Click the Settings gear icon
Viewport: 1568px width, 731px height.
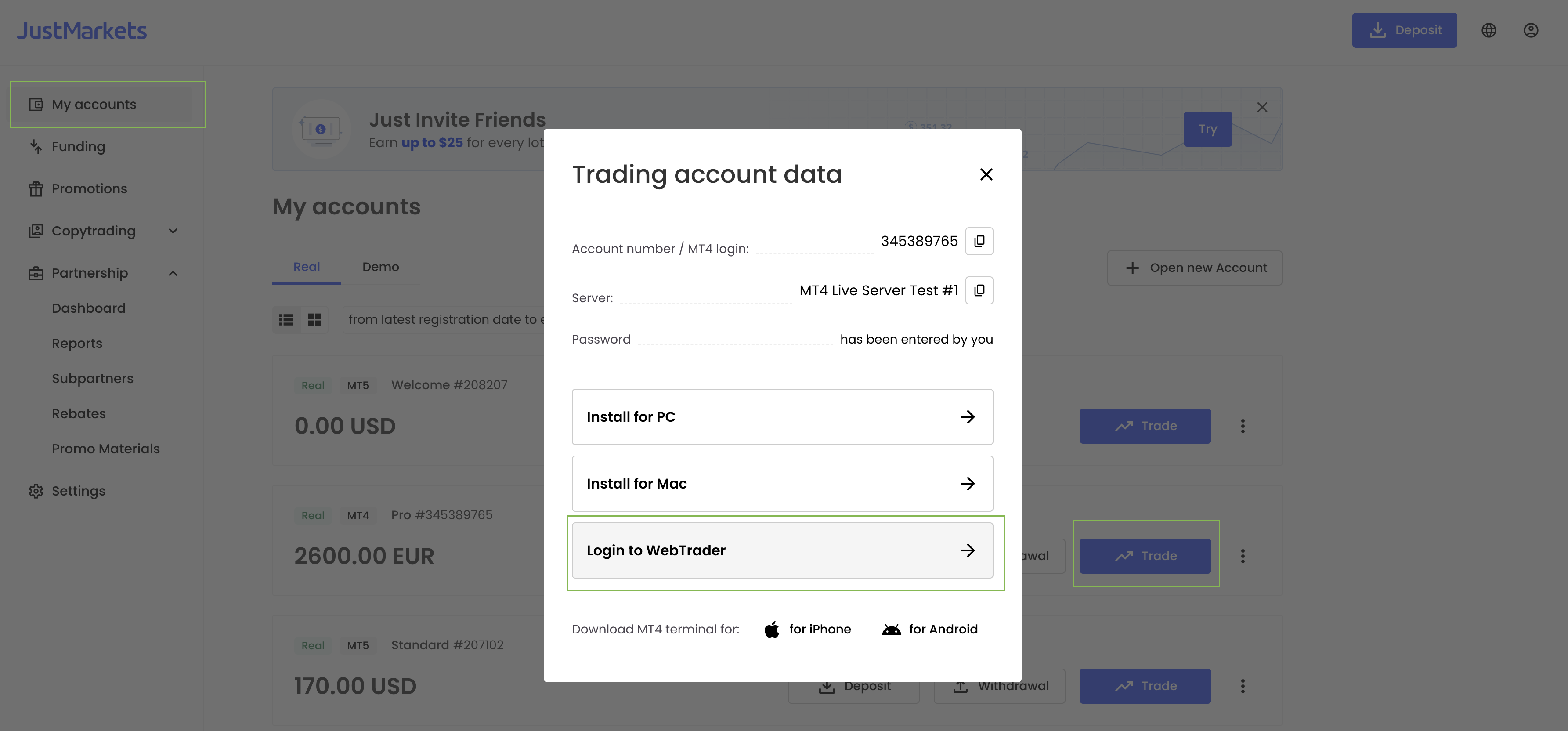coord(36,491)
